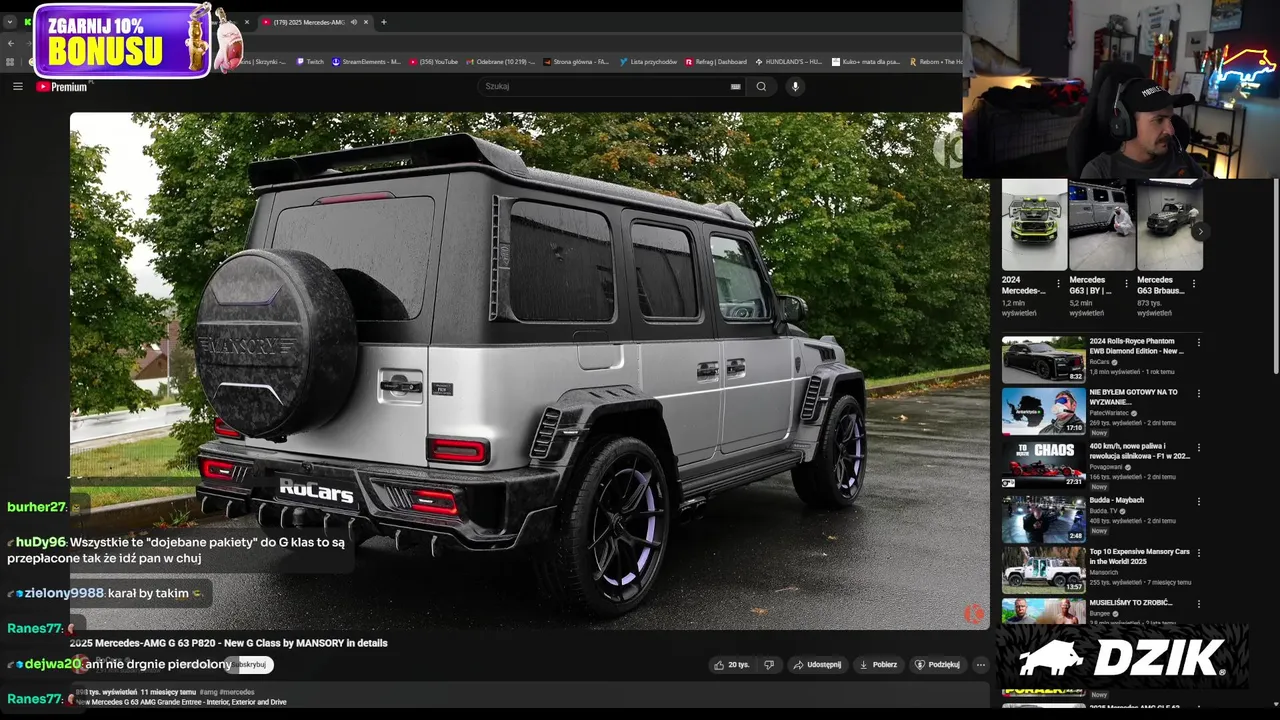This screenshot has width=1280, height=720.
Task: Open Refrag Dashboard bookmark
Action: click(716, 62)
